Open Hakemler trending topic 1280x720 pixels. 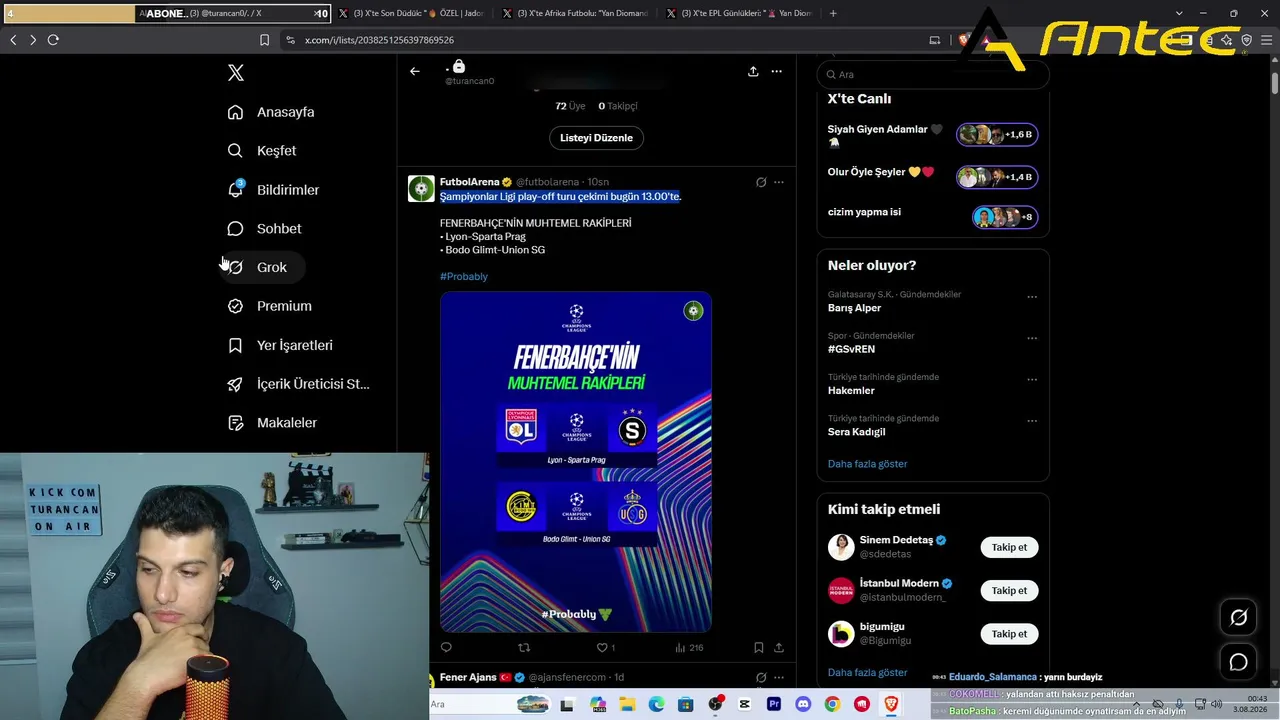pyautogui.click(x=851, y=390)
